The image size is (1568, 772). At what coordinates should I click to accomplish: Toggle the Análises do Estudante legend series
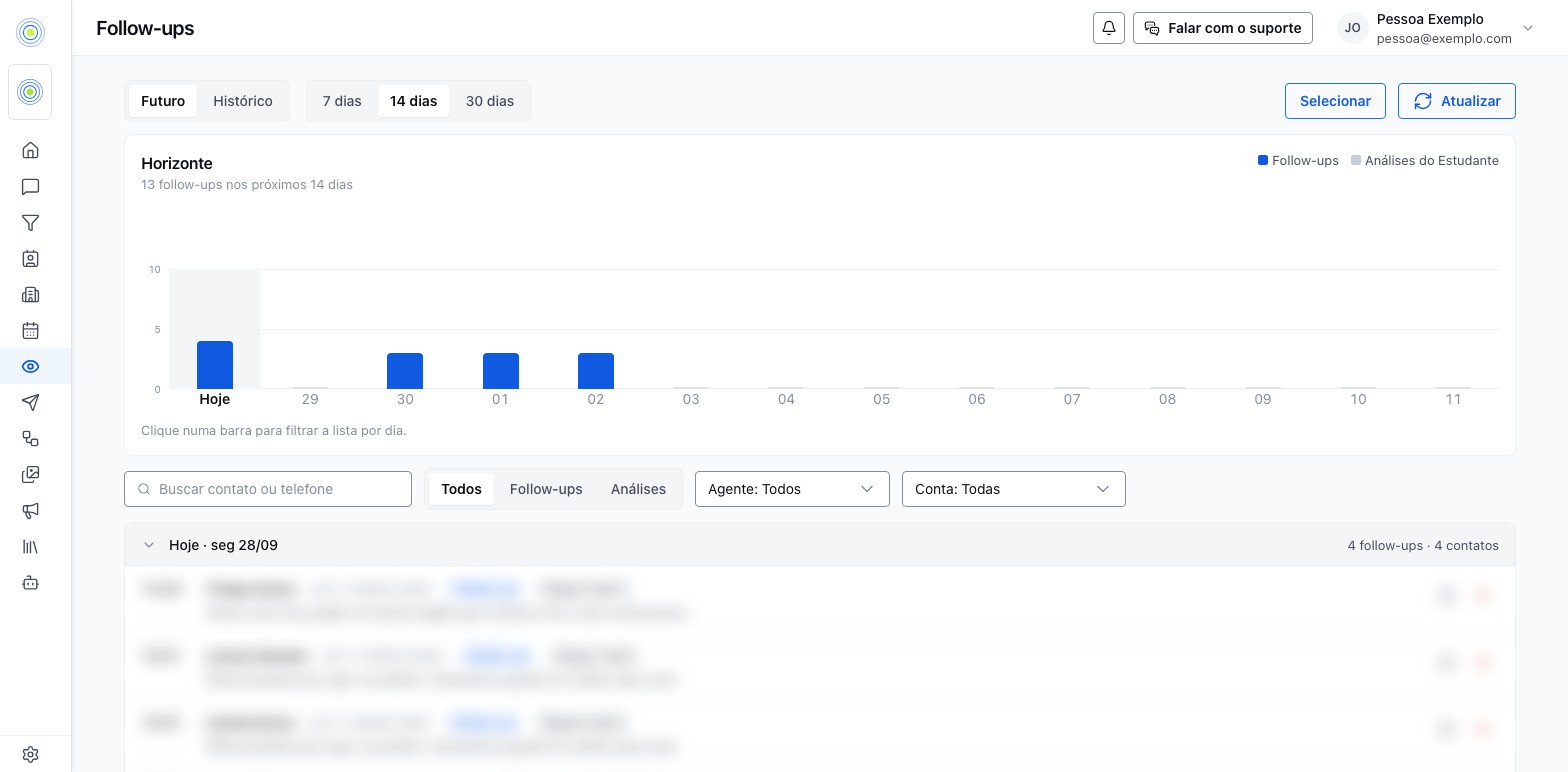pyautogui.click(x=1425, y=160)
